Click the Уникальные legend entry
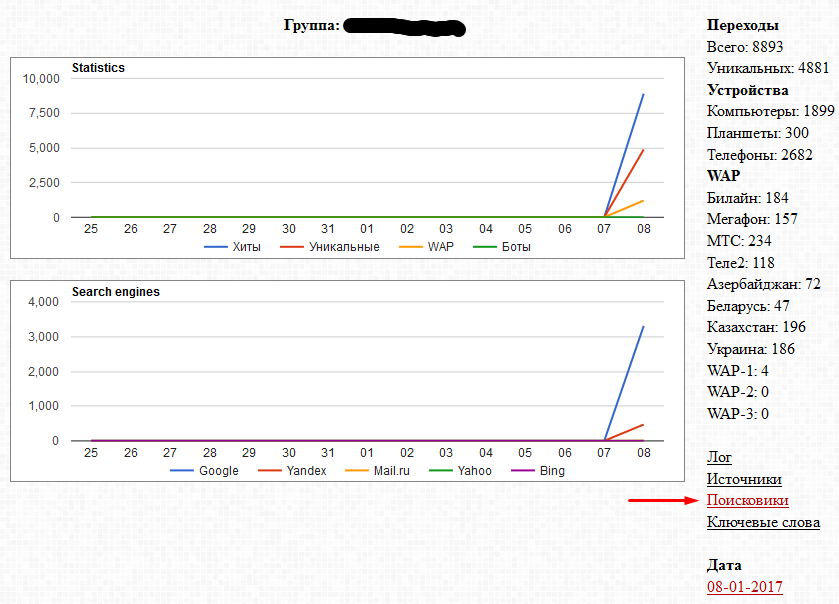839x604 pixels. (330, 247)
